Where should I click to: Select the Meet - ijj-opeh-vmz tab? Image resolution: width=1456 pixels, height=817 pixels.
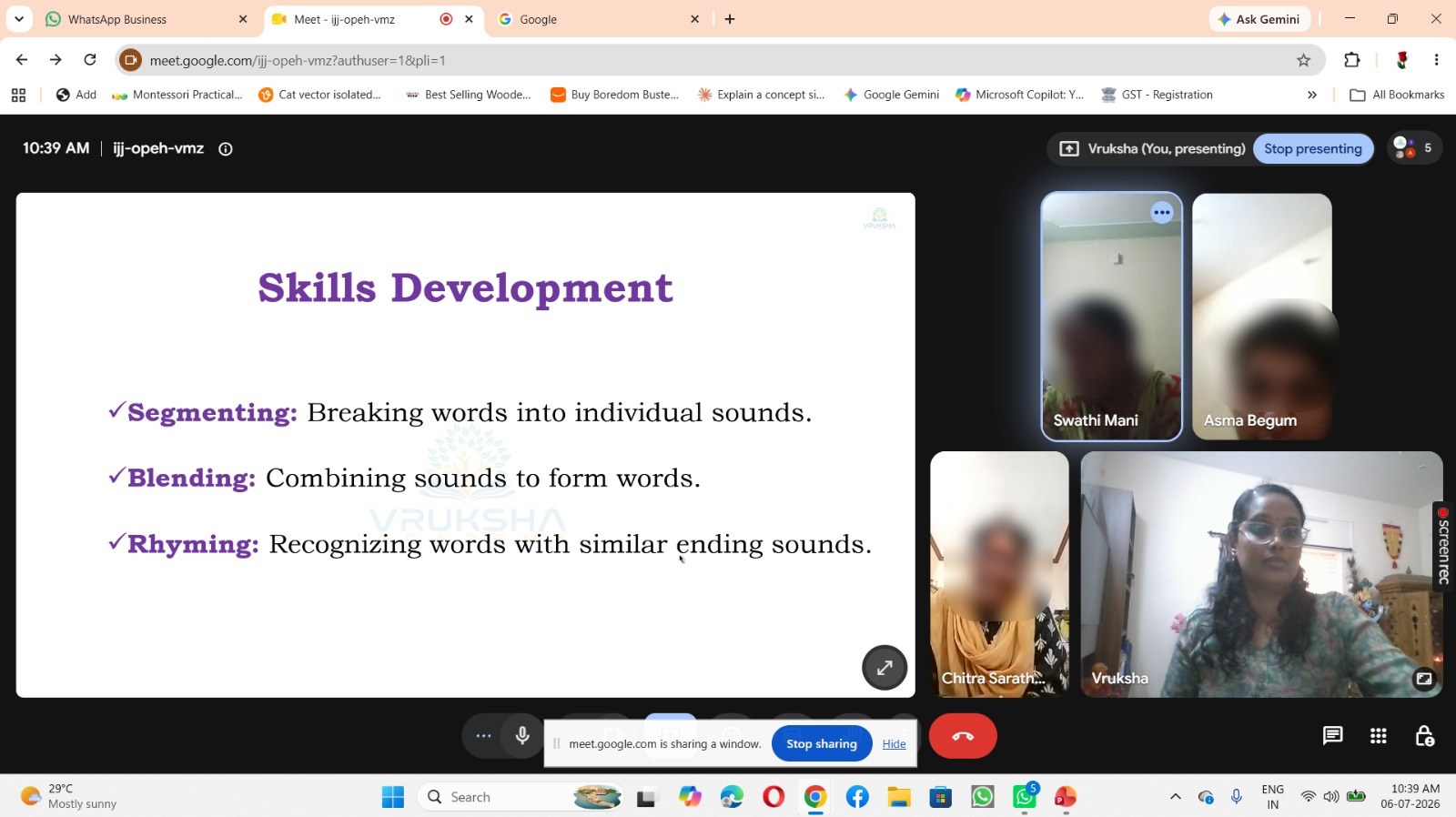pos(373,19)
